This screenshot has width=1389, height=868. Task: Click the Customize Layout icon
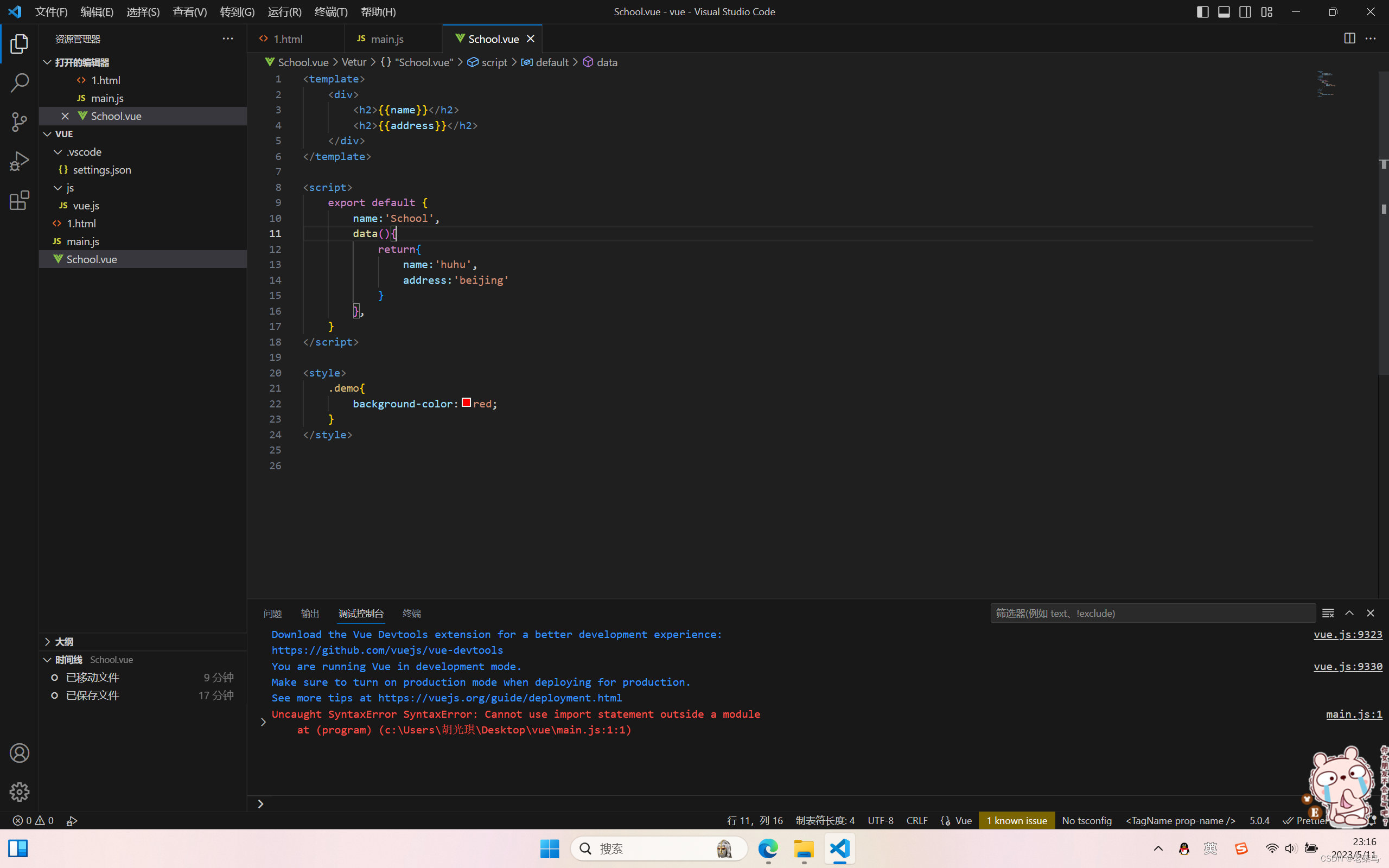pos(1267,11)
